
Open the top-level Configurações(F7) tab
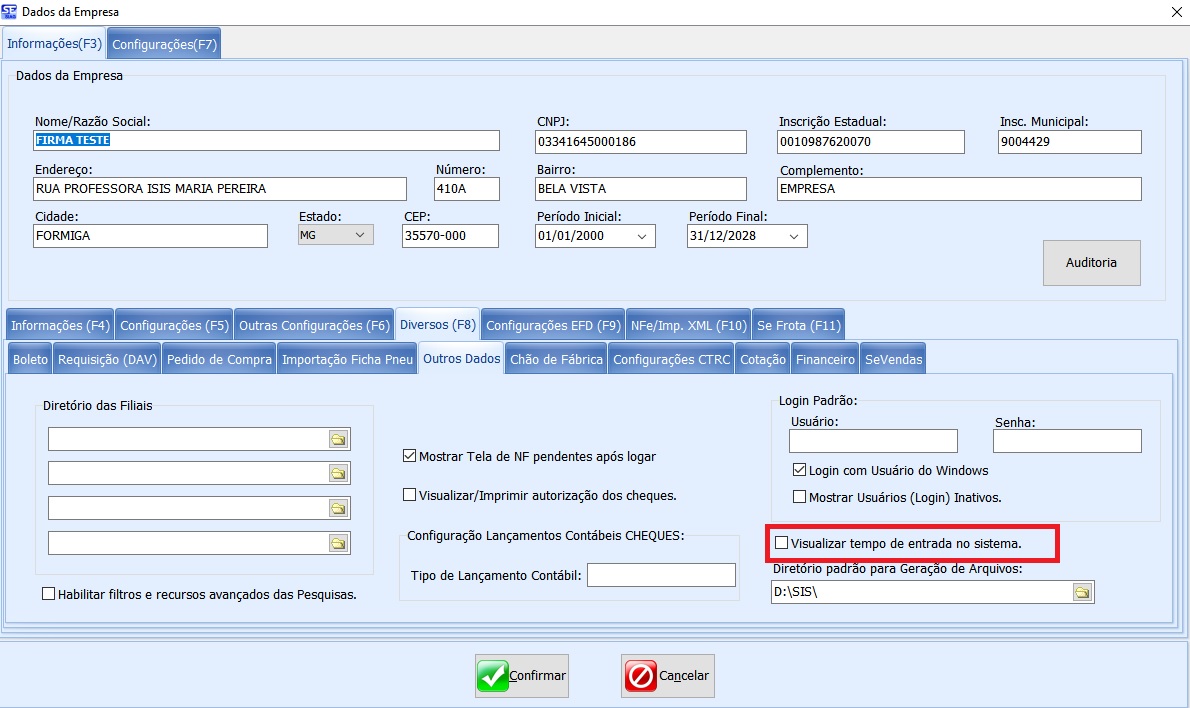(x=164, y=44)
